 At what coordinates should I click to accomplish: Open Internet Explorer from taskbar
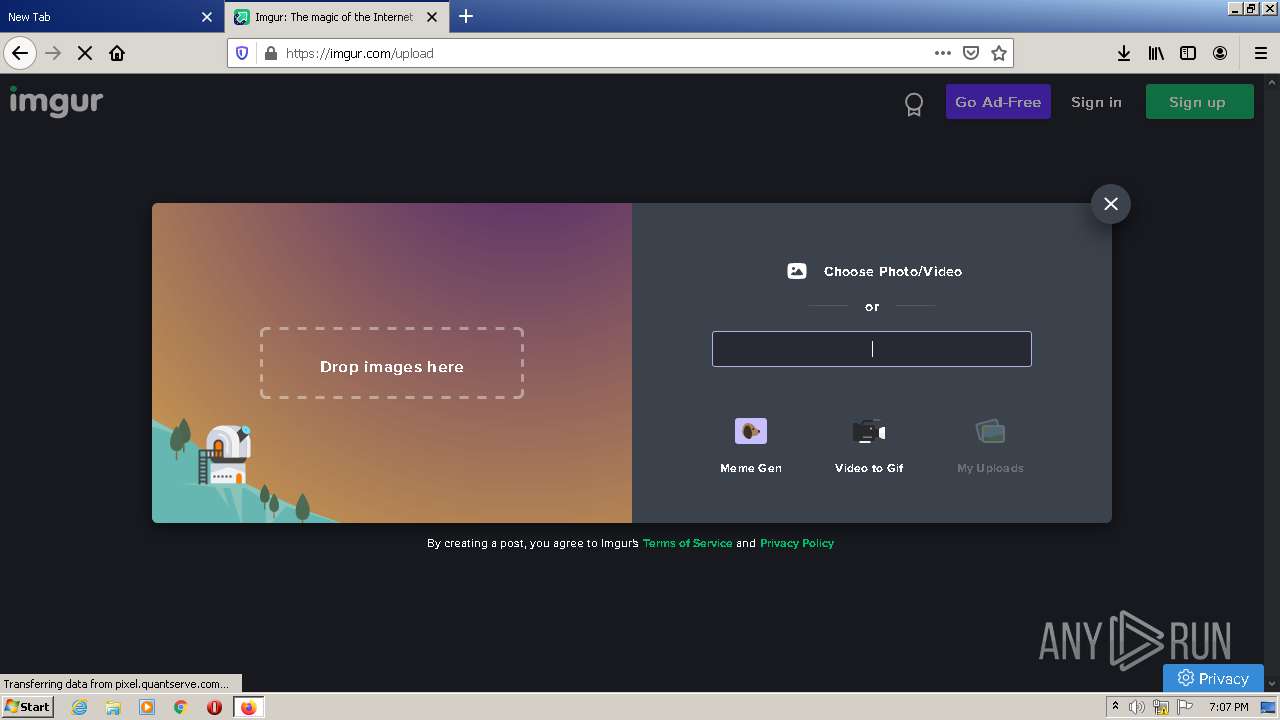(x=79, y=707)
